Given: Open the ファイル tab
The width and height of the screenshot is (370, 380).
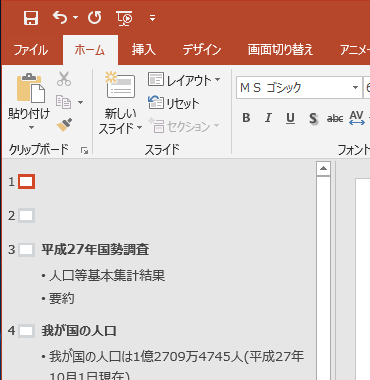Looking at the screenshot, I should [x=31, y=50].
